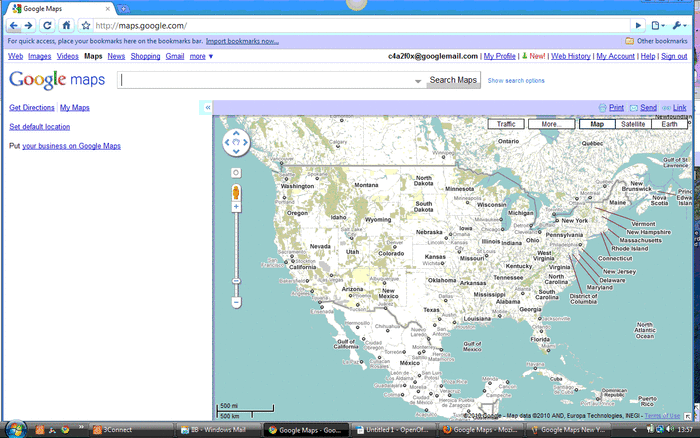Zoom in with the plus button
Image resolution: width=700 pixels, height=438 pixels.
coord(236,207)
